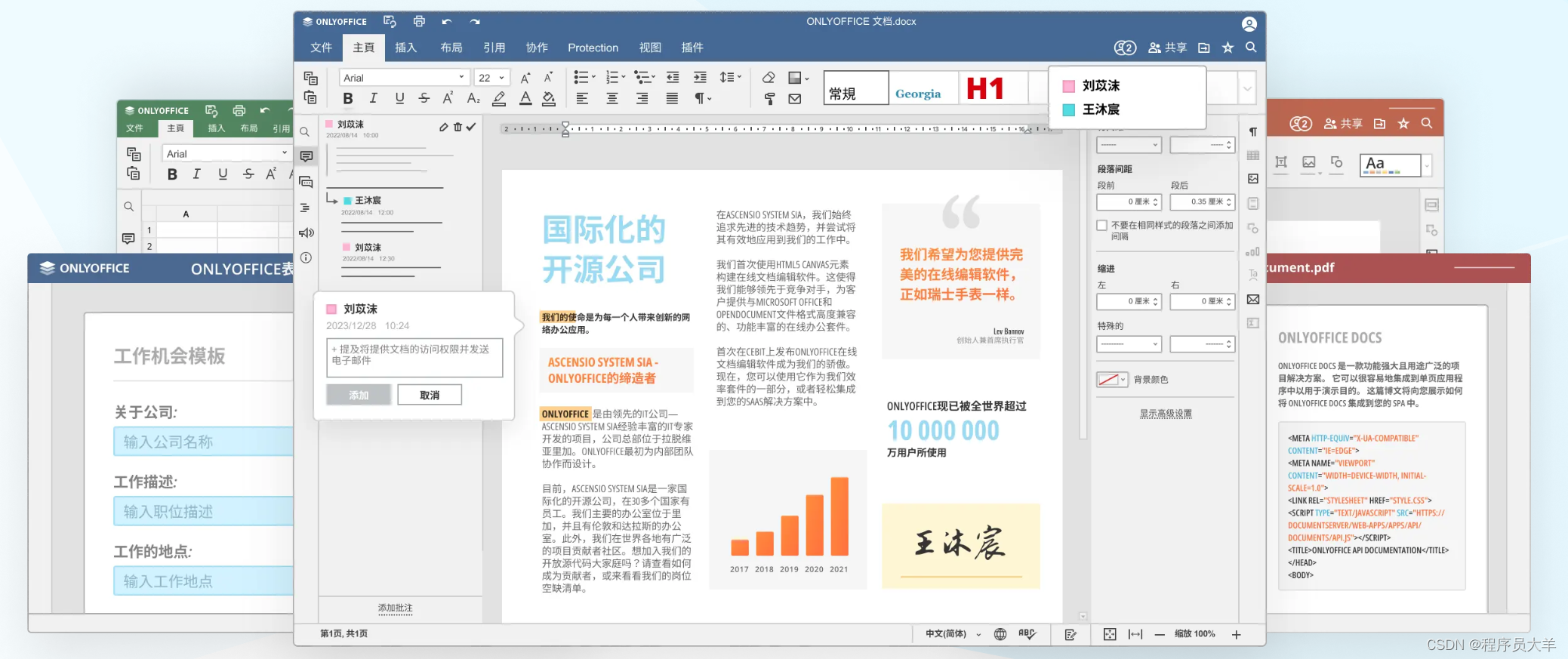Justify text in document editor
This screenshot has width=1568, height=659.
(x=672, y=98)
